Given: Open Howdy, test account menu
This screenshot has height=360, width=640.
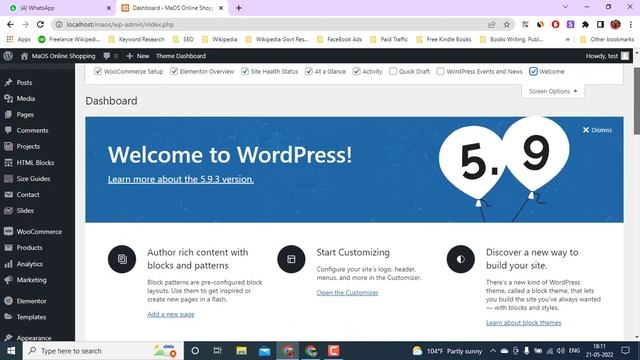Looking at the screenshot, I should pos(607,56).
